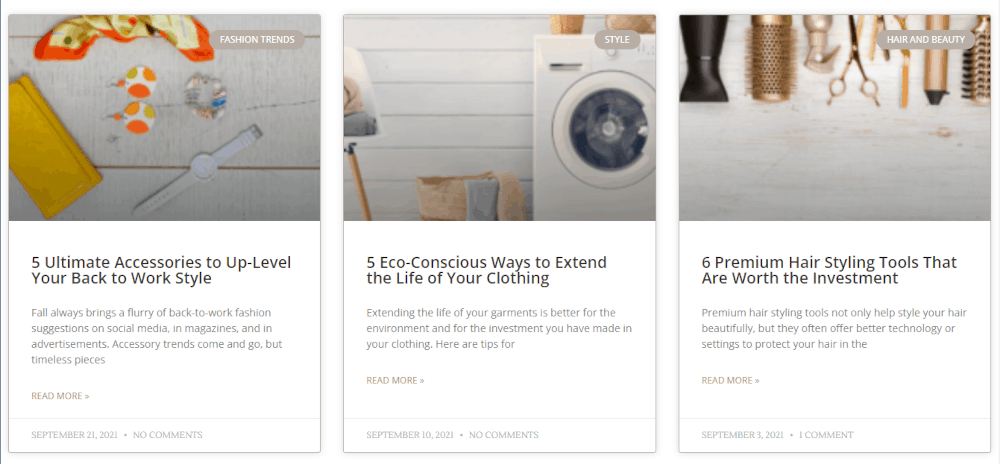Open '5 Ultimate Accessories to Up-Level' article title
Viewport: 1000px width, 464px height.
[161, 270]
